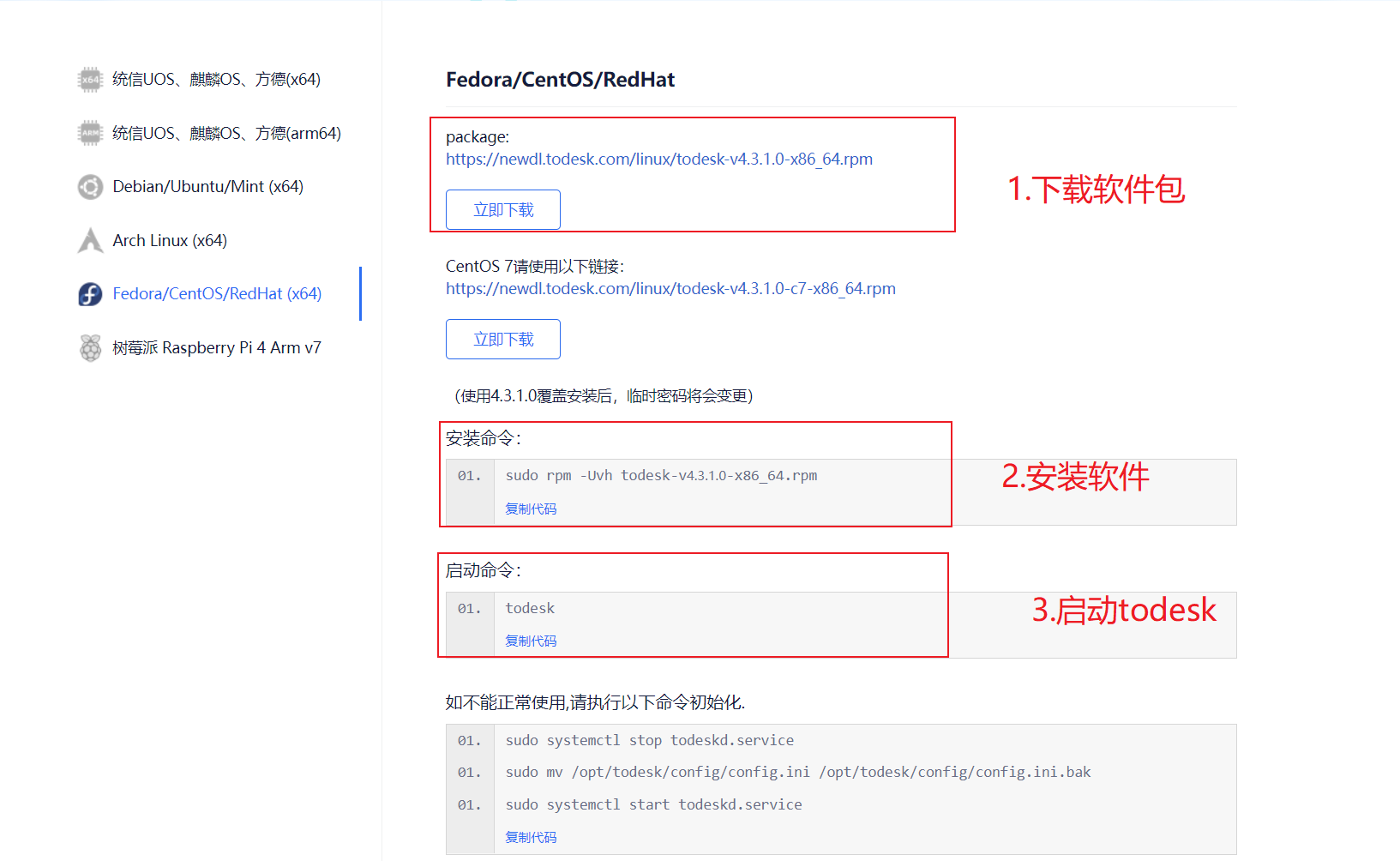The height and width of the screenshot is (861, 1400).
Task: Copy code of the initialization commands
Action: [x=531, y=837]
